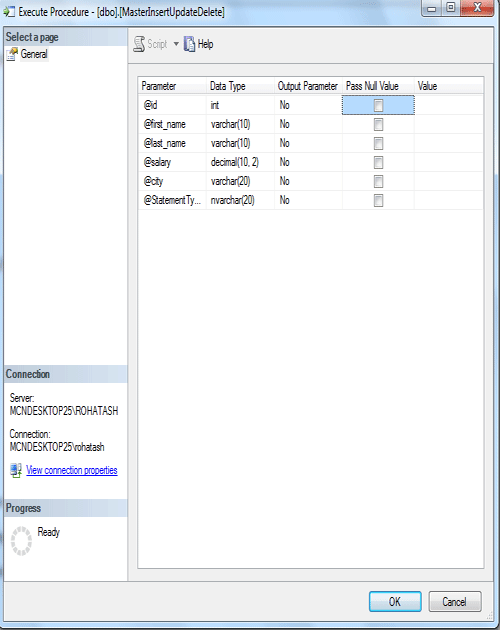Click the varchar(20) data type cell
This screenshot has height=630, width=500.
coord(240,181)
